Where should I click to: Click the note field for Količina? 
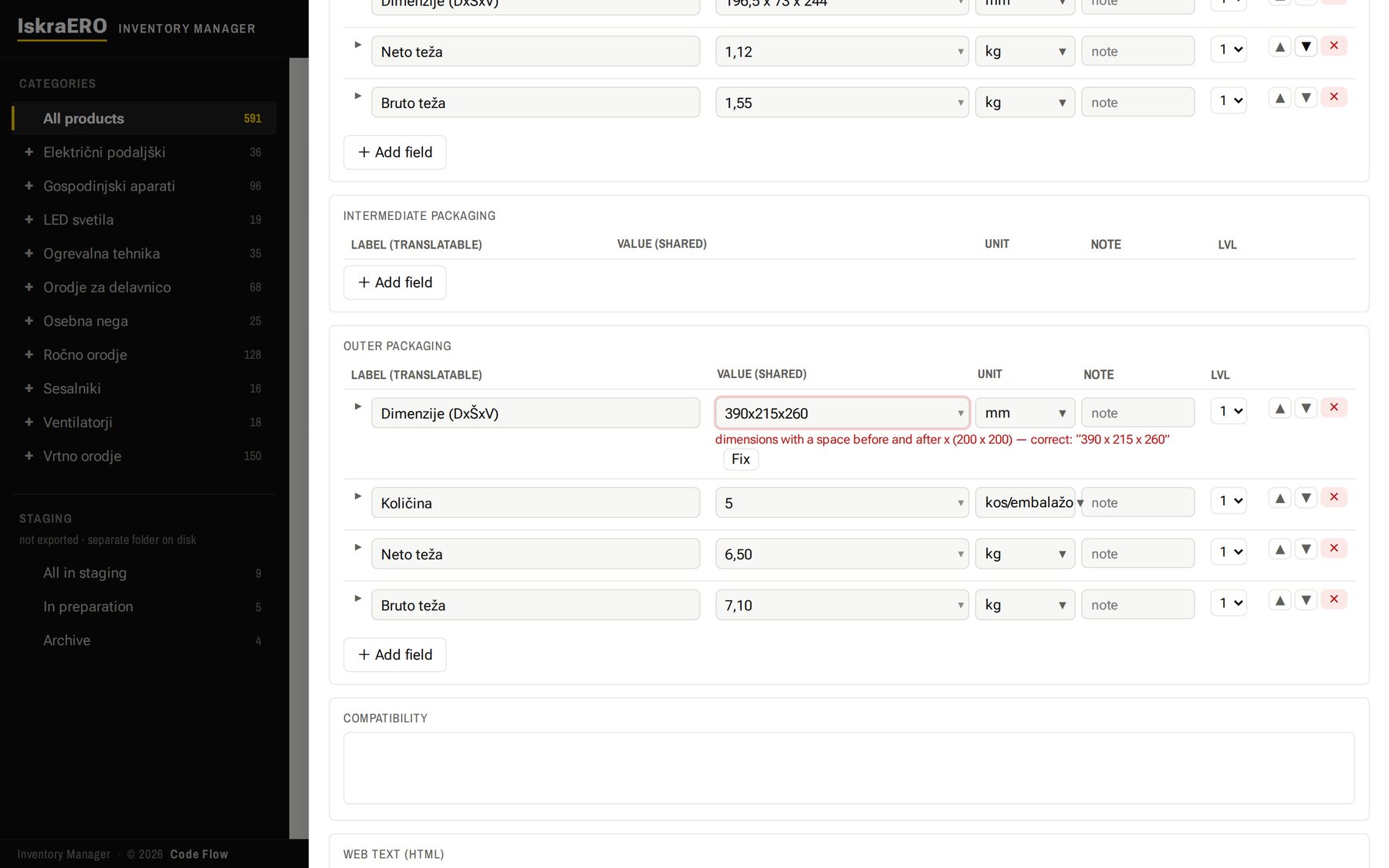tap(1137, 502)
